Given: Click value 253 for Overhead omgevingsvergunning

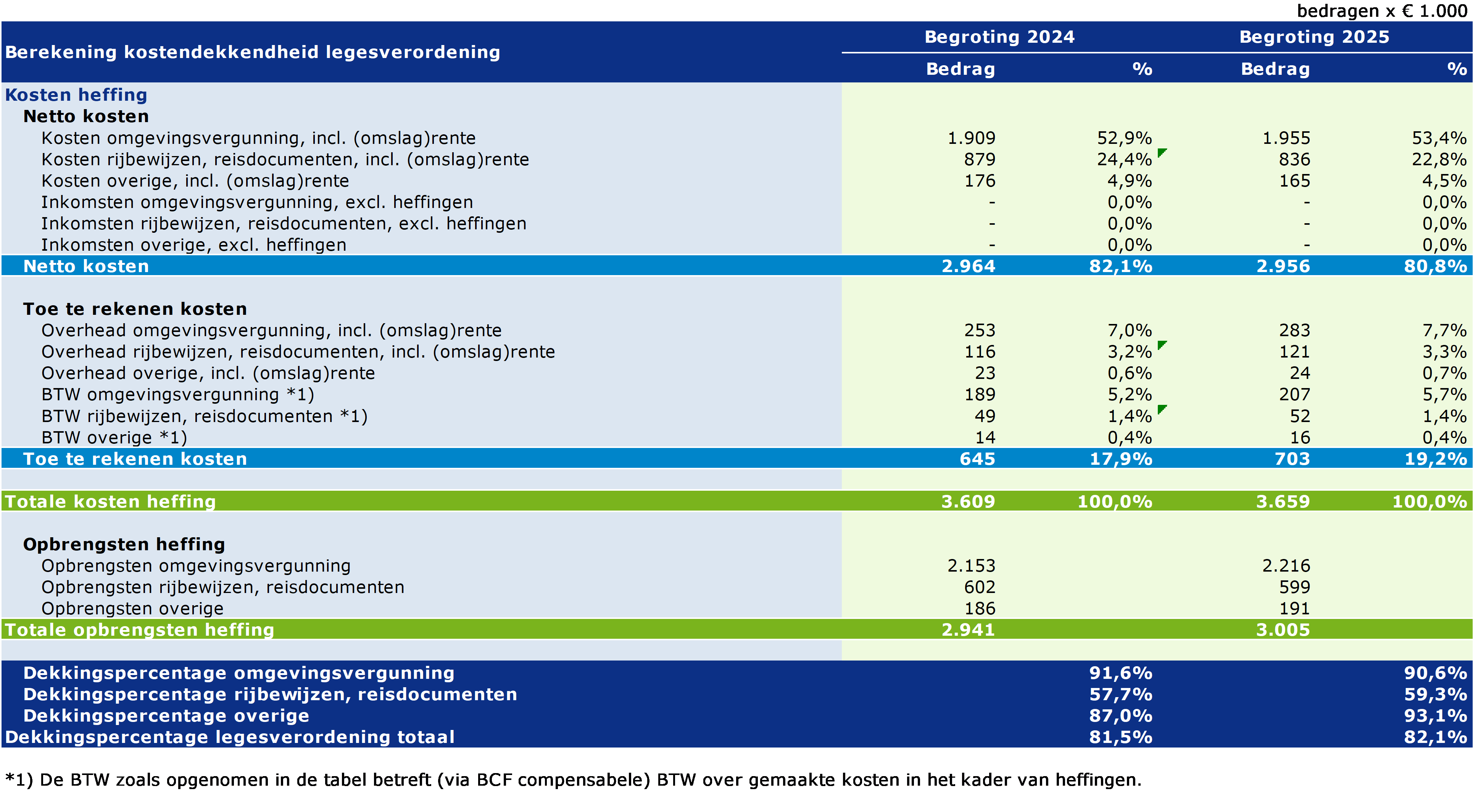Looking at the screenshot, I should [980, 330].
